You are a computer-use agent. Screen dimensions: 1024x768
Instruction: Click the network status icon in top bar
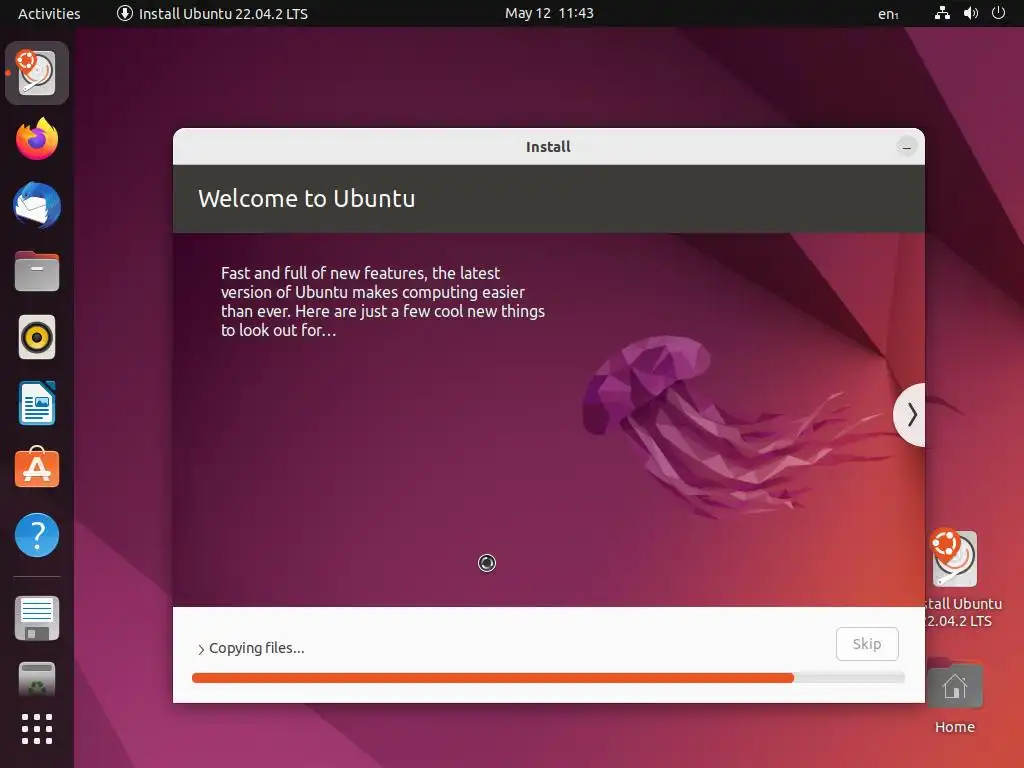(x=942, y=13)
